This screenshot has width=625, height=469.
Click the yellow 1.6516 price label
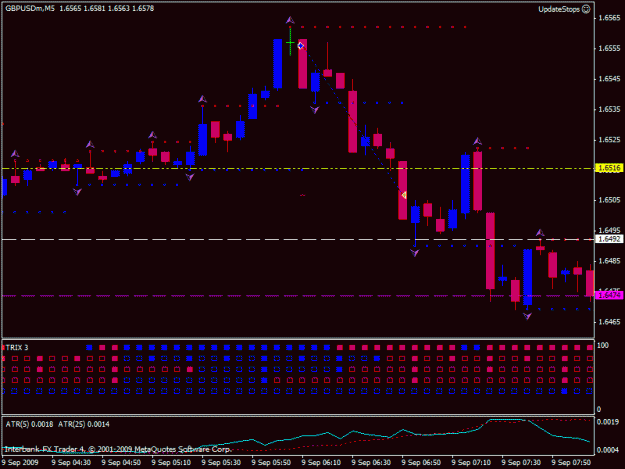pyautogui.click(x=609, y=168)
